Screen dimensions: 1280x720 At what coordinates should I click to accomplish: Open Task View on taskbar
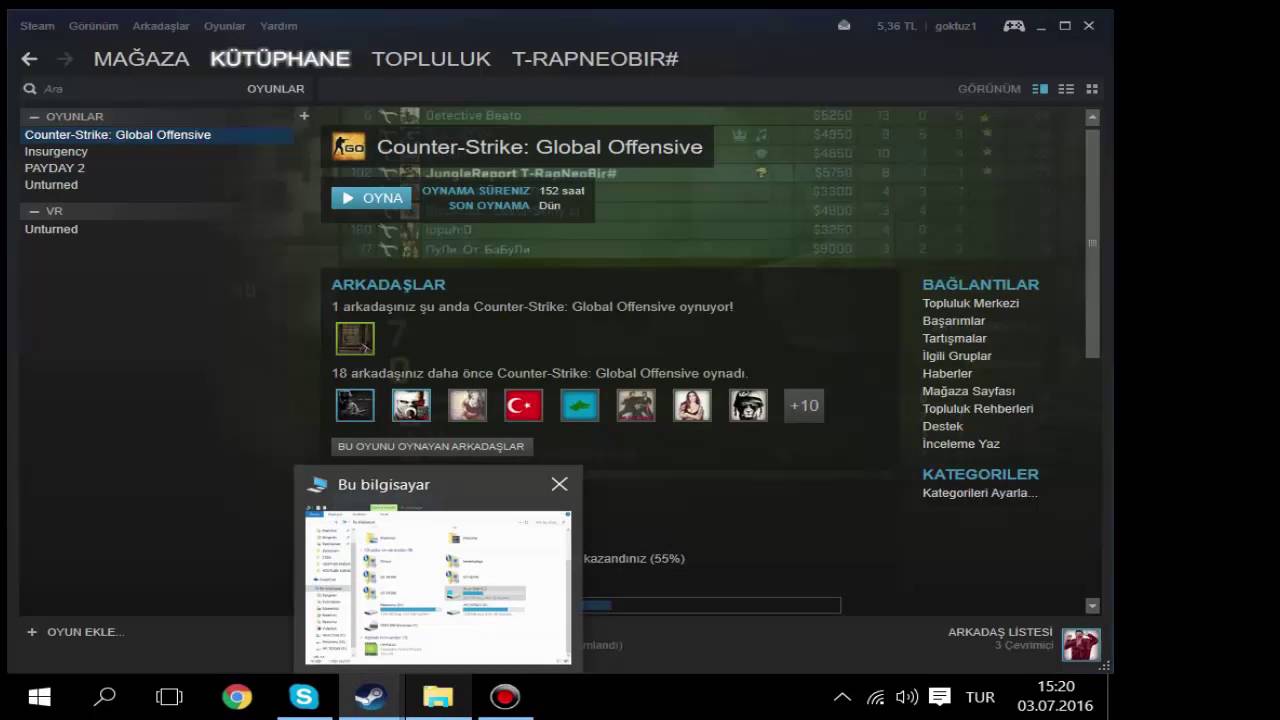170,697
